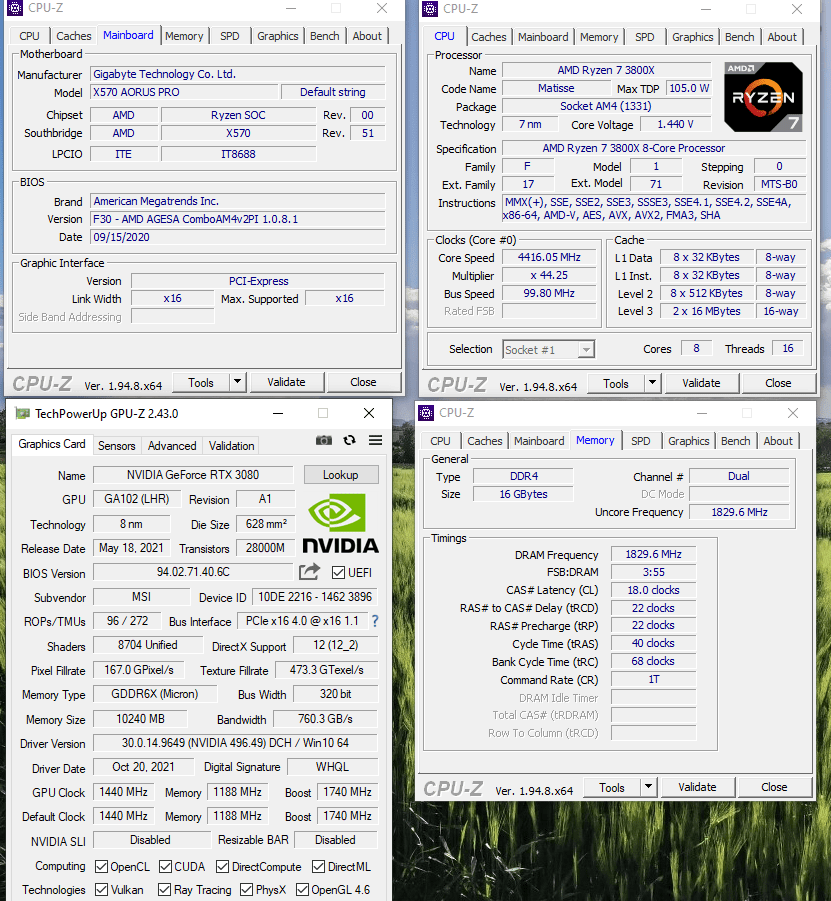Screen dimensions: 831x901
Task: Click the Bandwidth 760.3 GB/s value
Action: (325, 719)
